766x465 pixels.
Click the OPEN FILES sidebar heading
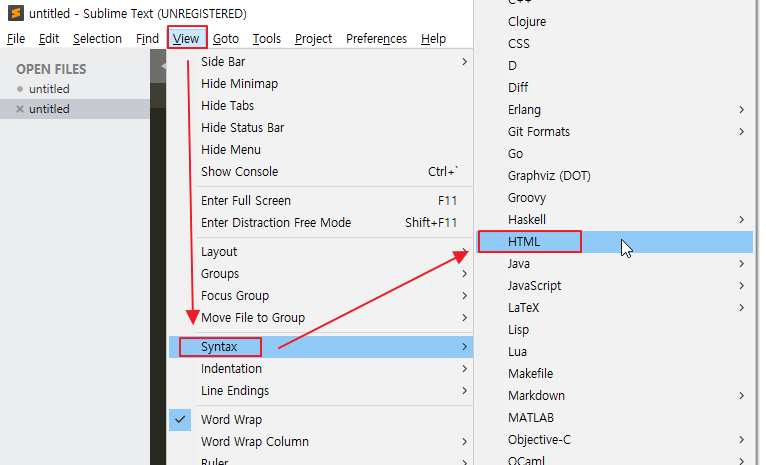coord(51,69)
